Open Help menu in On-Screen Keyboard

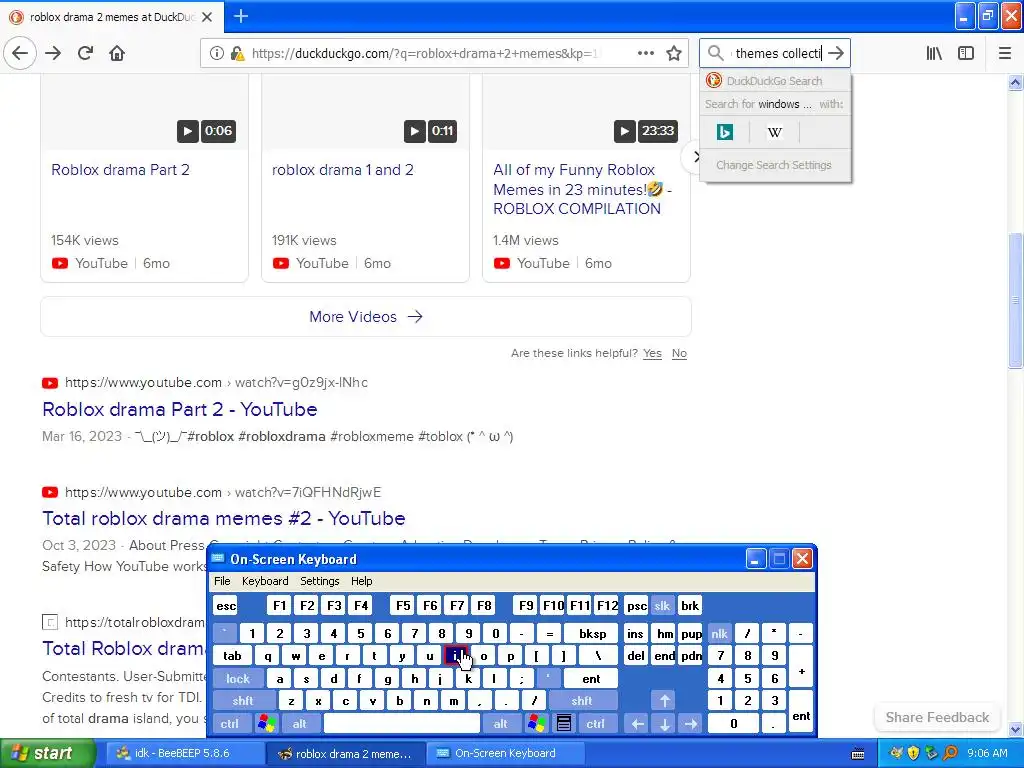[361, 581]
